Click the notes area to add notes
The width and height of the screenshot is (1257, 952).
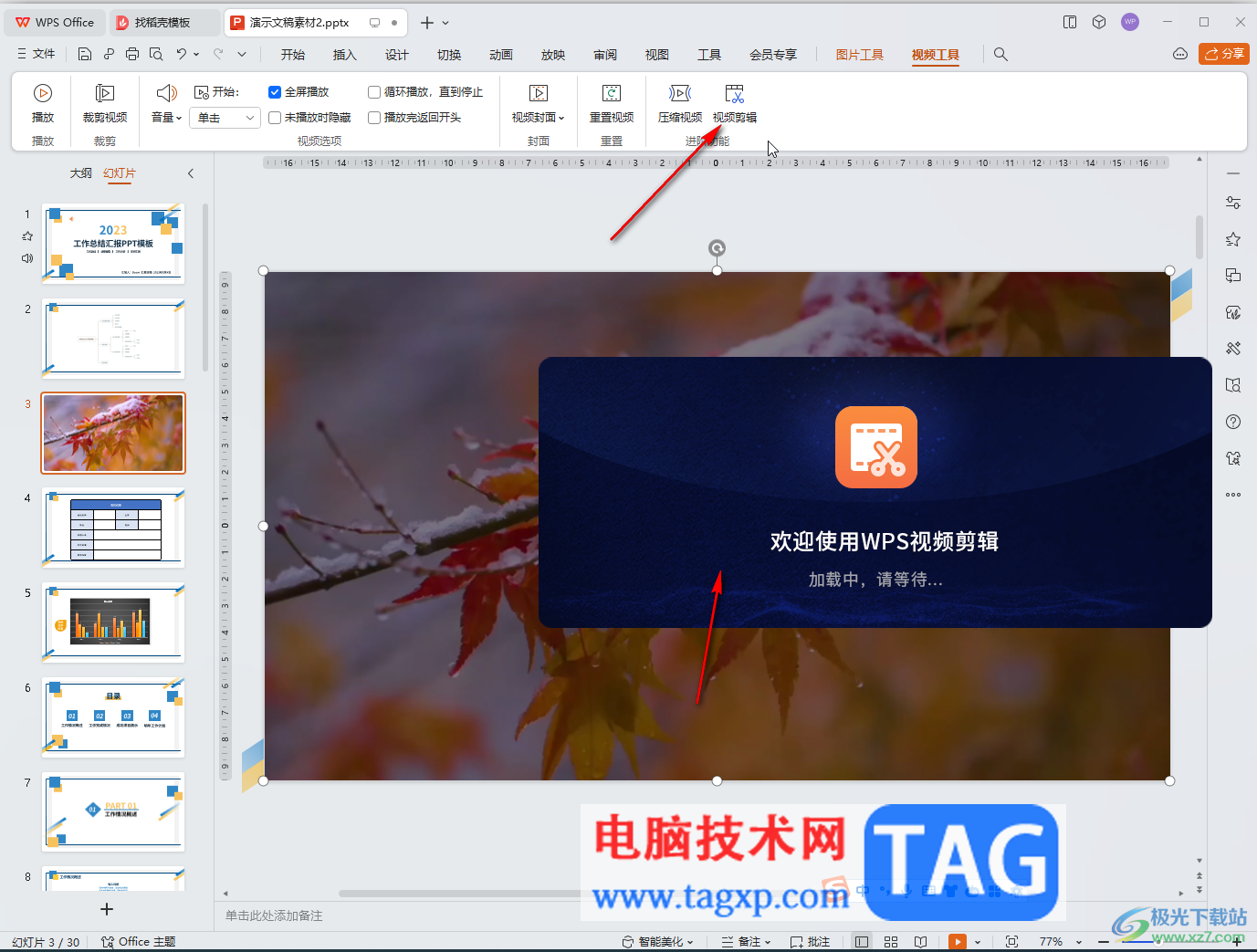click(274, 915)
